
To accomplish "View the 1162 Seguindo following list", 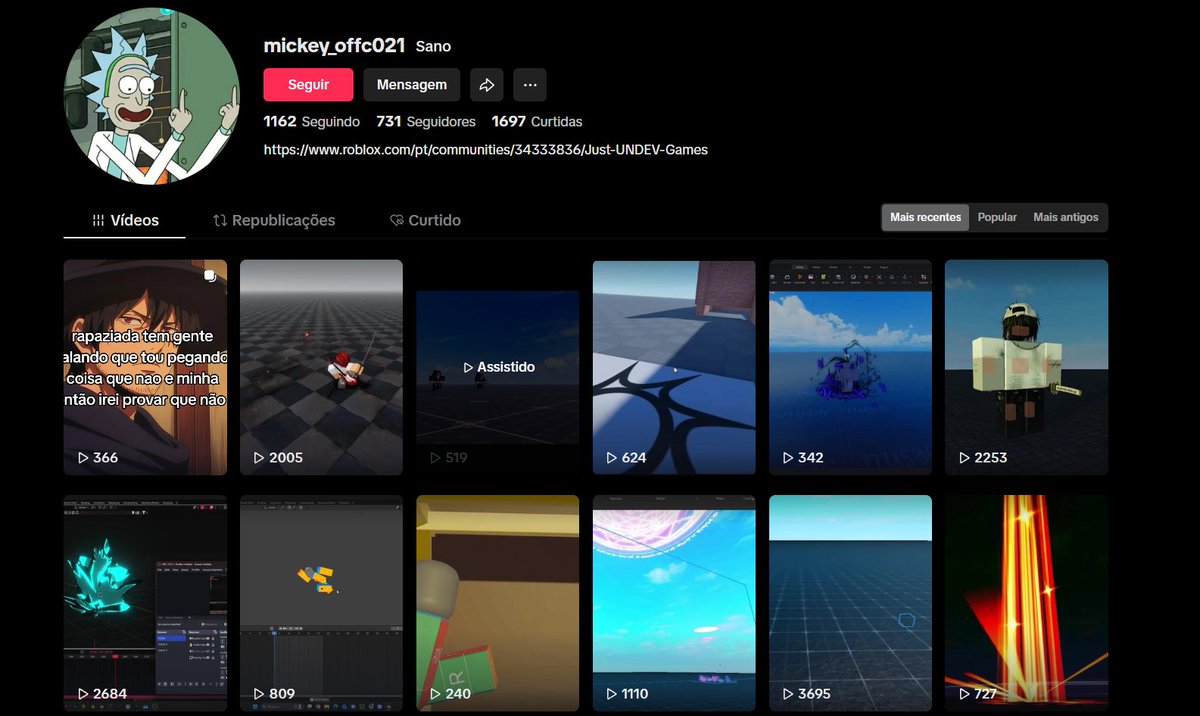I will (x=311, y=121).
